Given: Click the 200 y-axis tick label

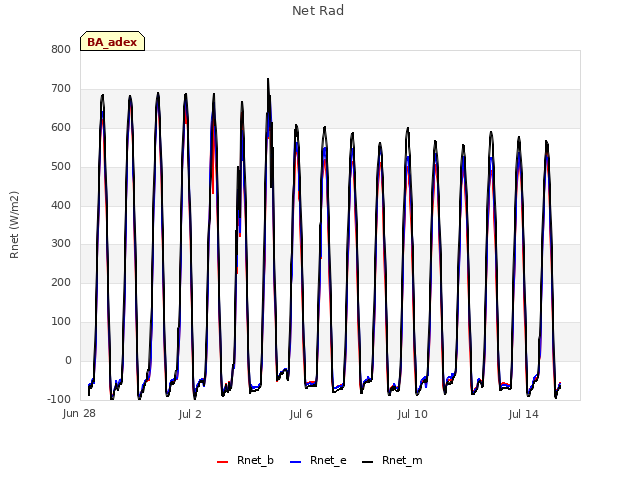Looking at the screenshot, I should click(61, 282).
